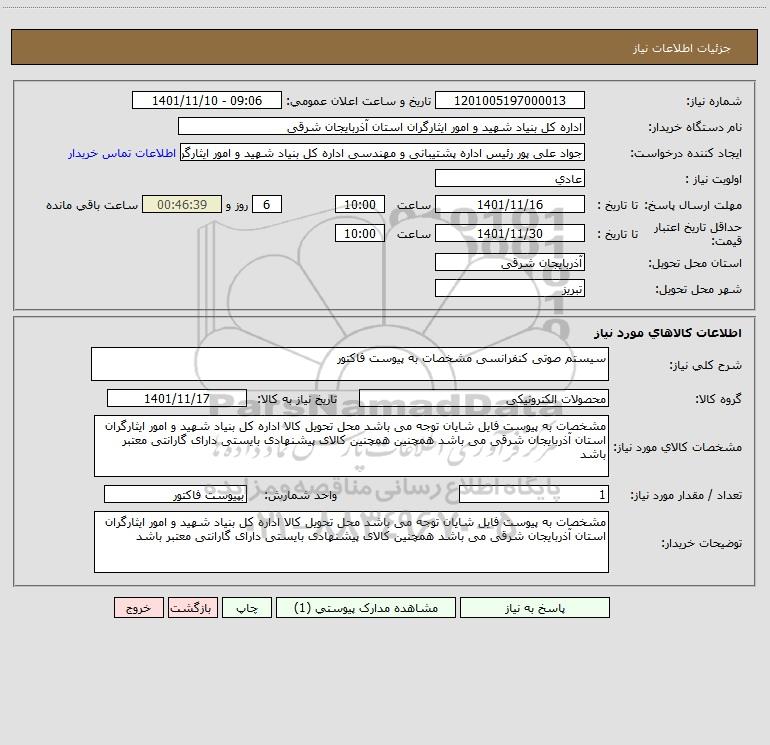Select the شماره نیاز field 1201005197000013

(510, 101)
